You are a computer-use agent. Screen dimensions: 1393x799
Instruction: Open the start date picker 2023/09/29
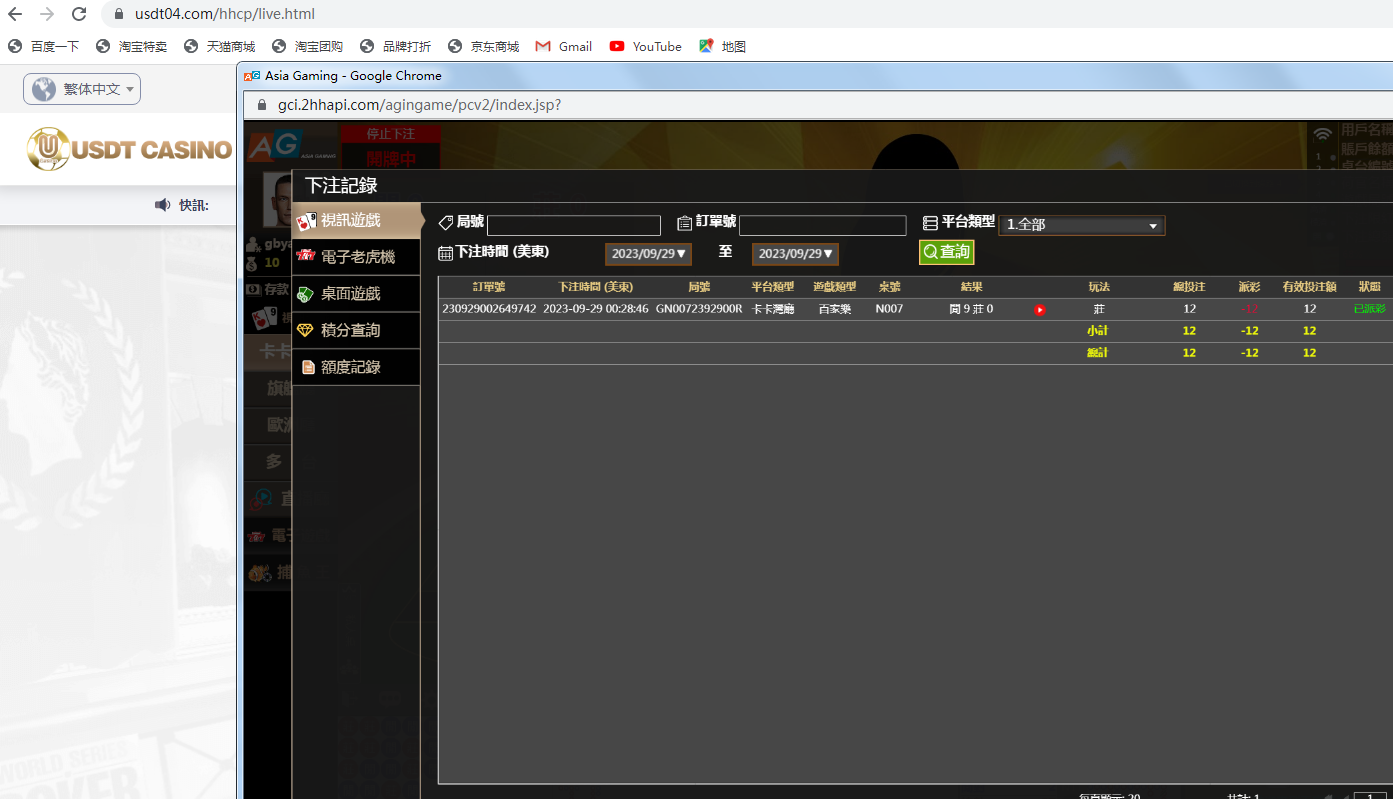pos(648,254)
